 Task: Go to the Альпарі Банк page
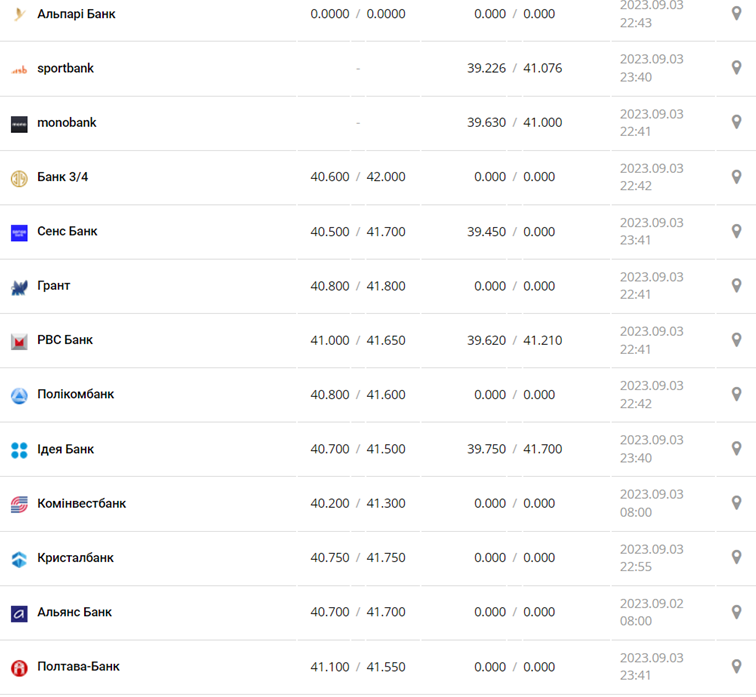(76, 14)
